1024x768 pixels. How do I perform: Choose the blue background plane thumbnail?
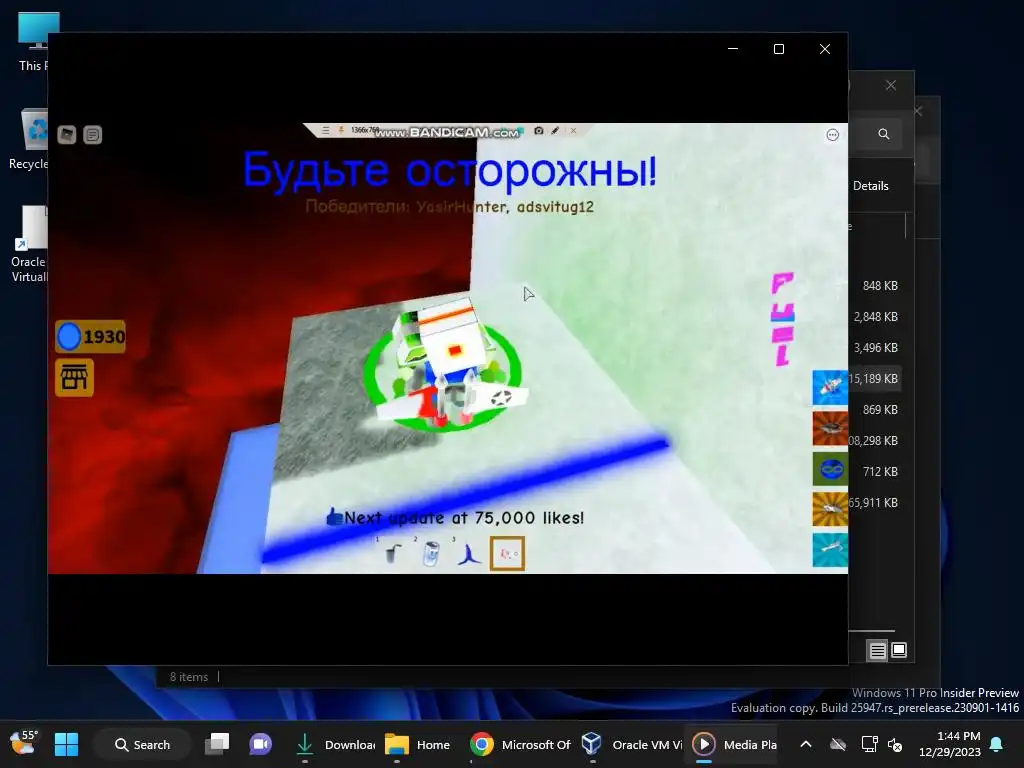pos(830,388)
